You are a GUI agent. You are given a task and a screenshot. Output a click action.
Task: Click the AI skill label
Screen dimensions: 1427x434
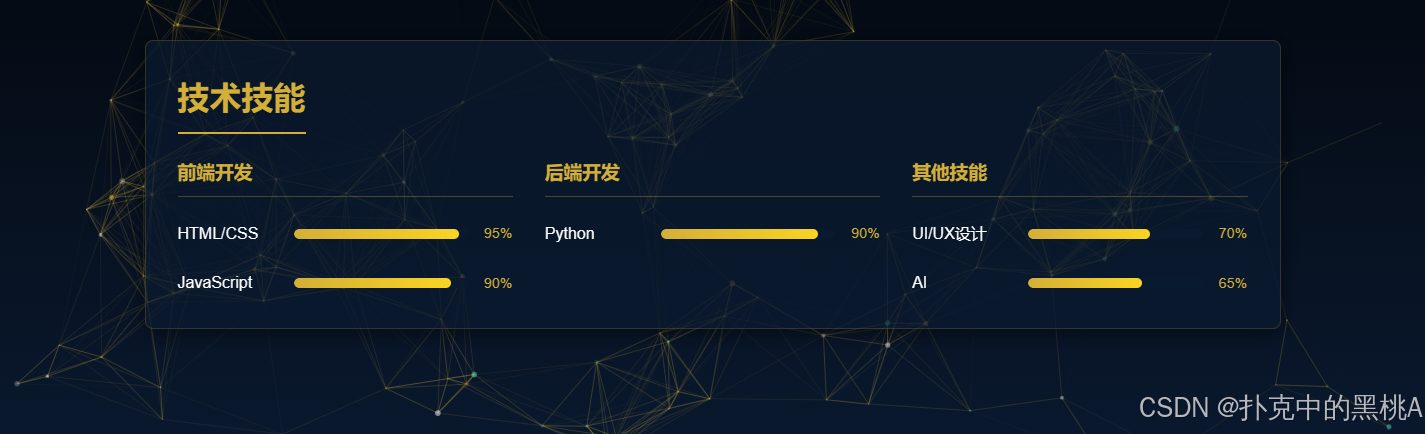[x=919, y=283]
